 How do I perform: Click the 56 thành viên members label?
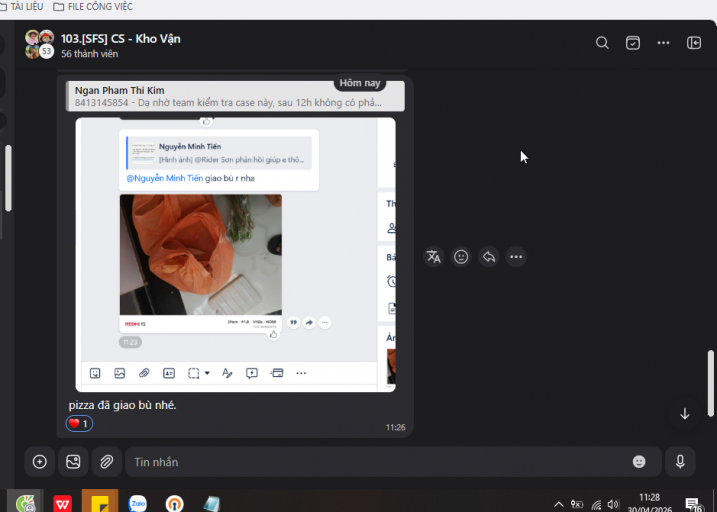point(90,54)
